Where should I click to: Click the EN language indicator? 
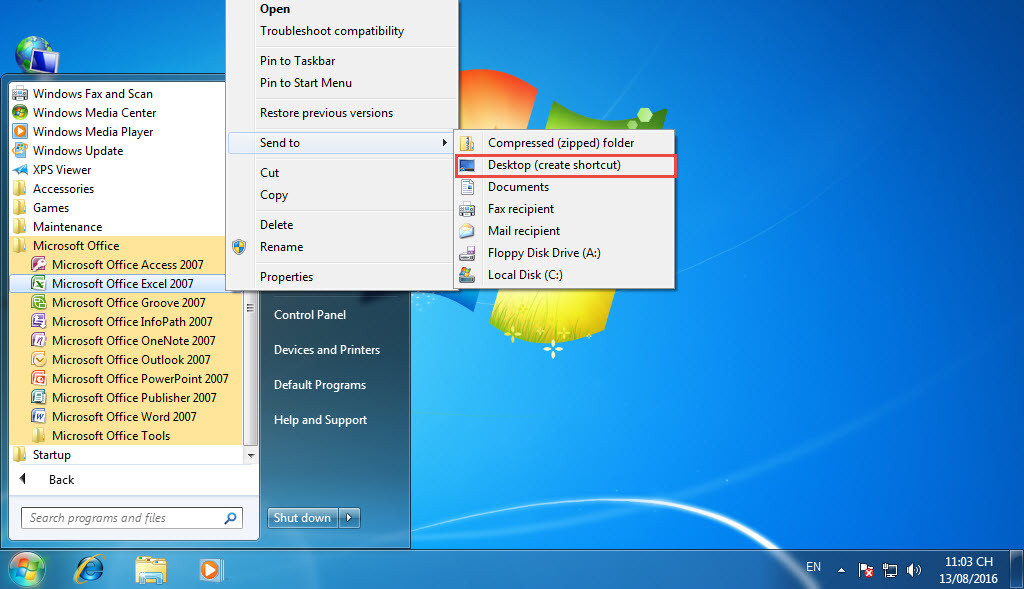(813, 567)
